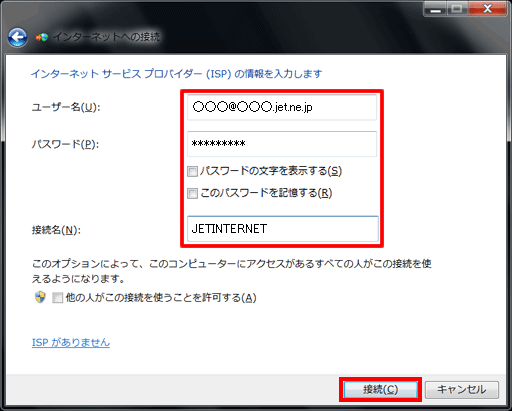This screenshot has width=512, height=411.
Task: Click the ユーザー名(U) label
Action: coord(66,107)
